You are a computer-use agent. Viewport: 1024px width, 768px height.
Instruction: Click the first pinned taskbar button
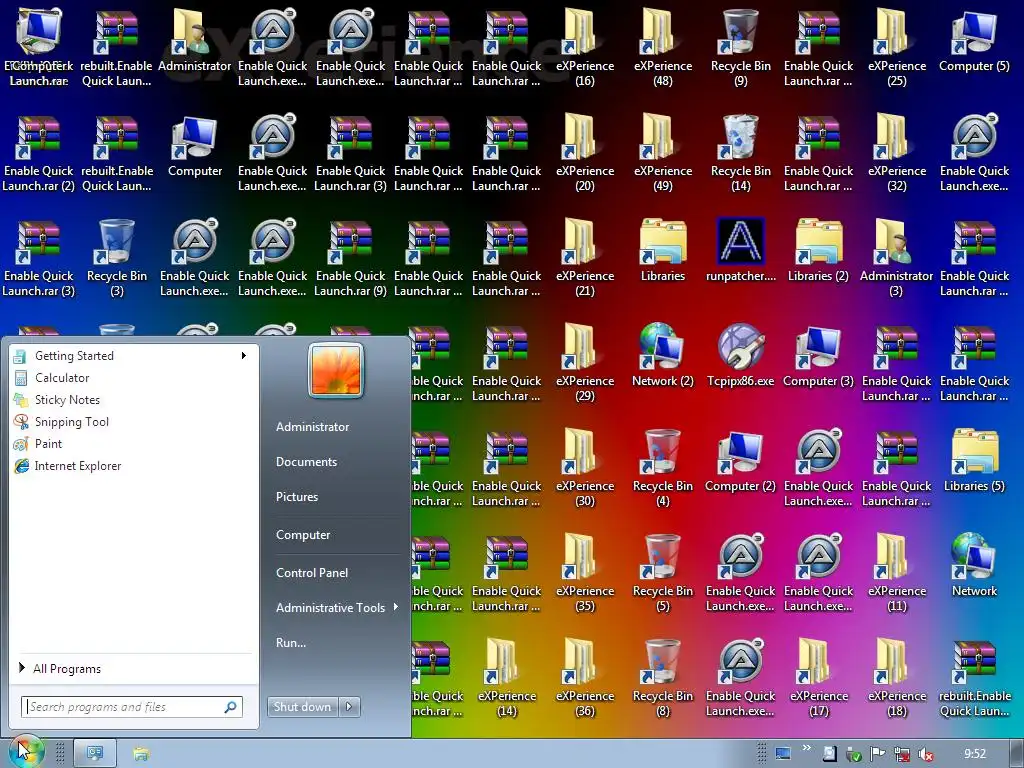coord(95,754)
